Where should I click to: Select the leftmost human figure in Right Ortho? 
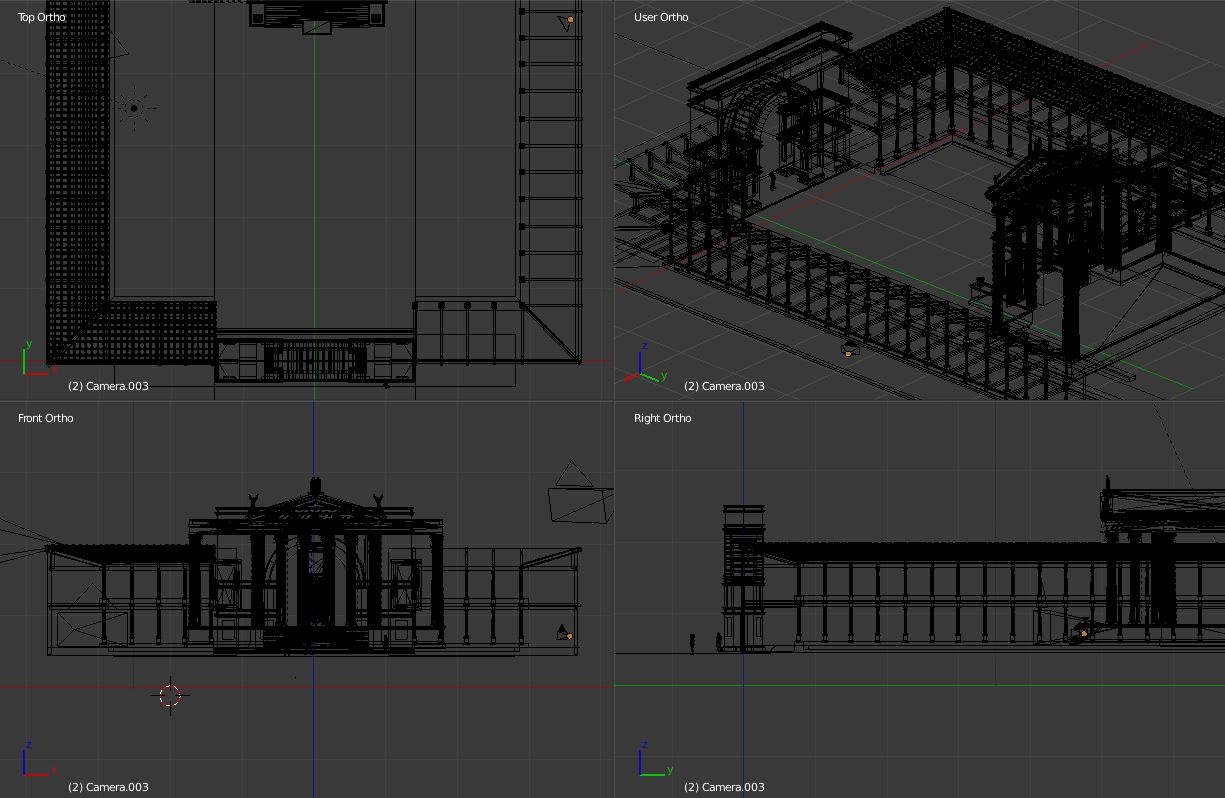pos(692,643)
